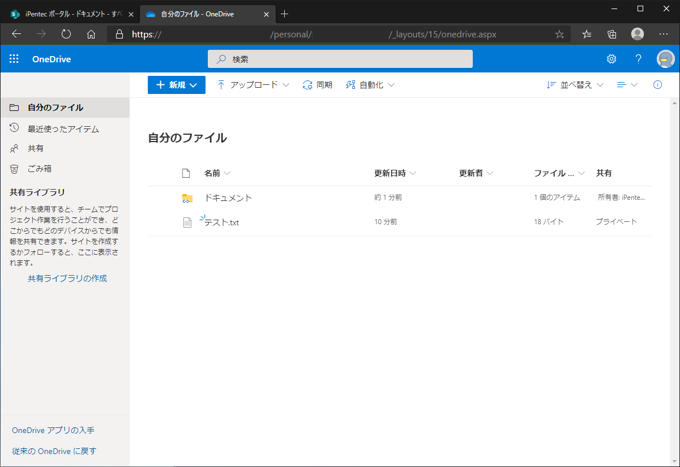
Task: Click the テスト.txt file icon
Action: [x=187, y=222]
